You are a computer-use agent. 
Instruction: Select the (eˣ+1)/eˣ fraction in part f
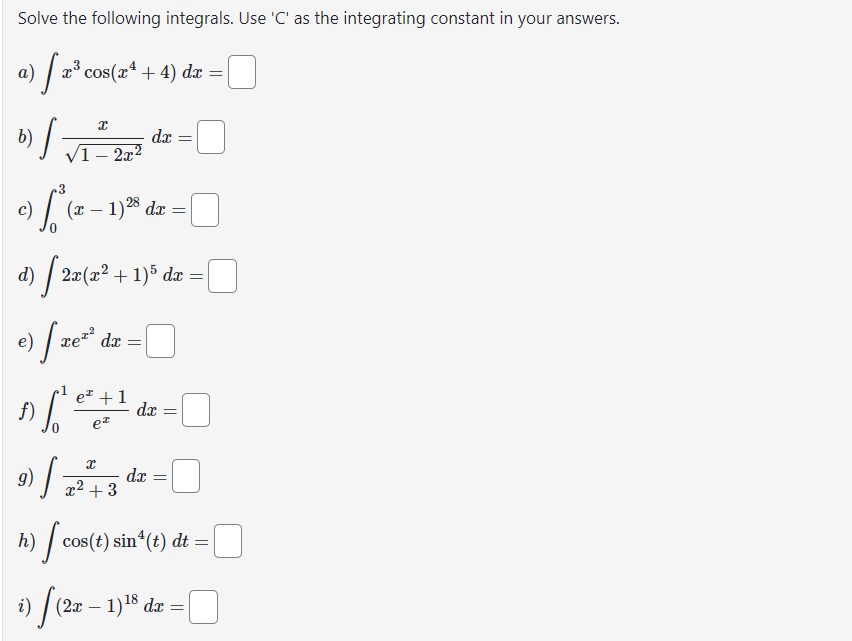click(101, 410)
